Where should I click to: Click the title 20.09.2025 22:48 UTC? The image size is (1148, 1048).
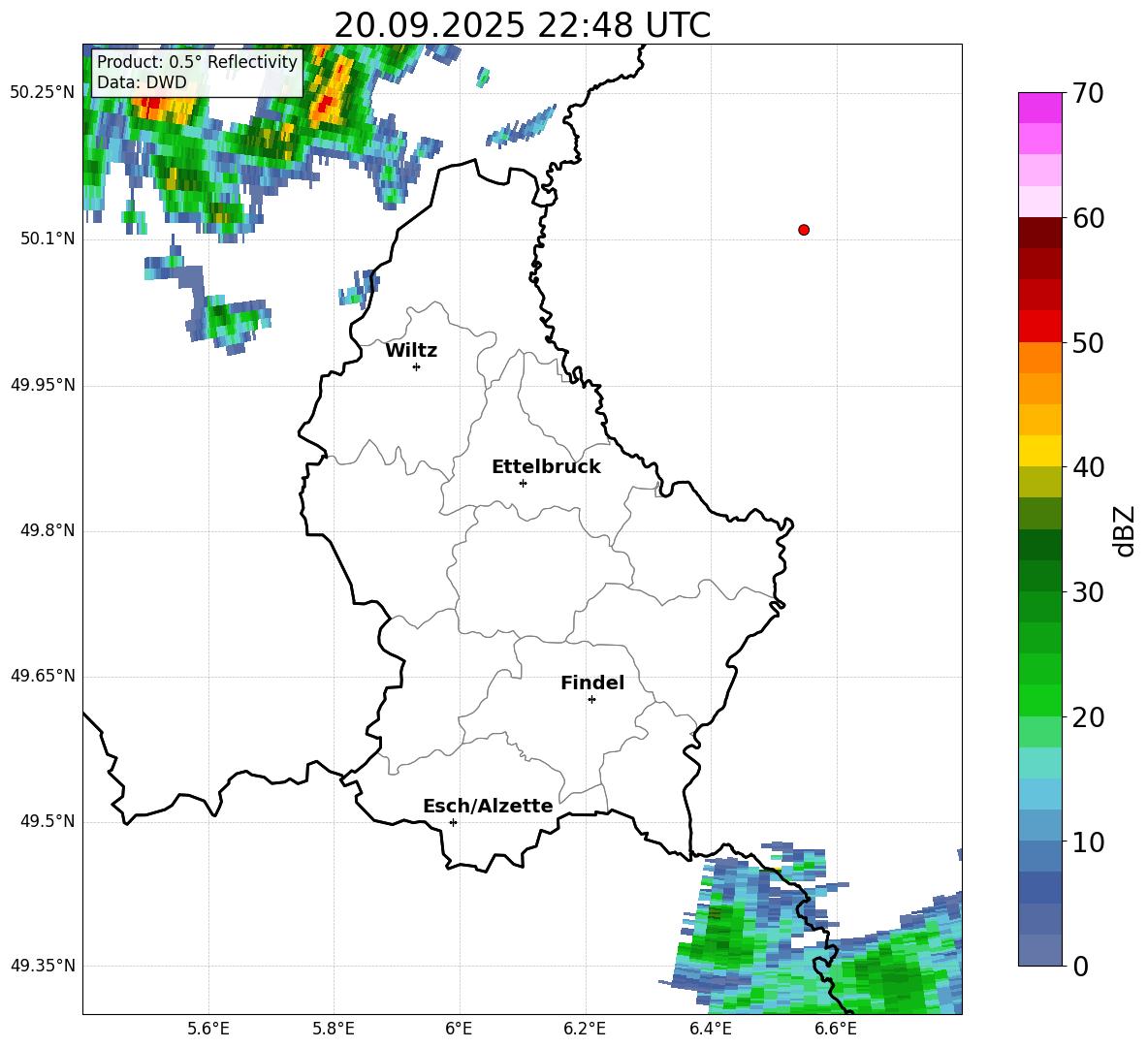[522, 25]
